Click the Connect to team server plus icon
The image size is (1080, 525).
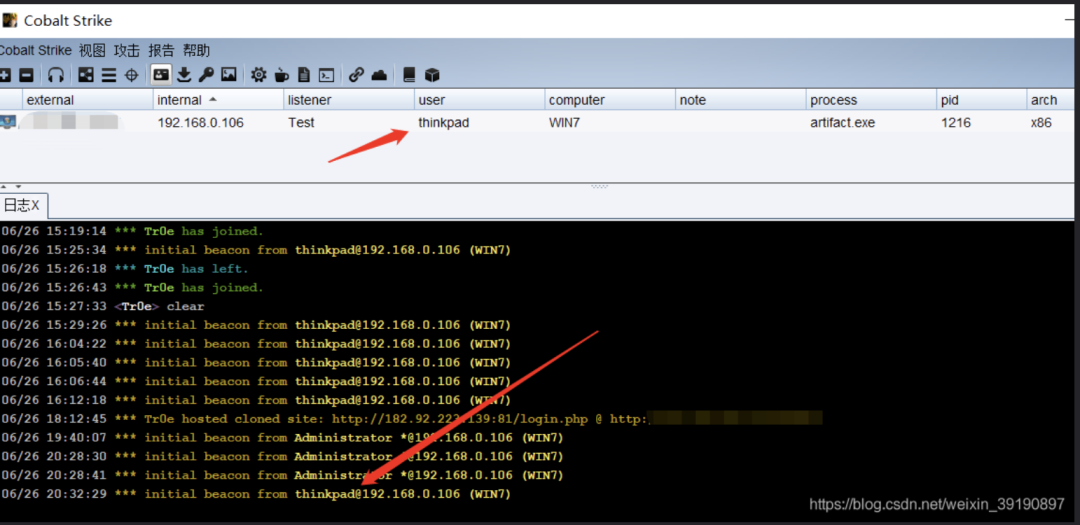coord(4,74)
